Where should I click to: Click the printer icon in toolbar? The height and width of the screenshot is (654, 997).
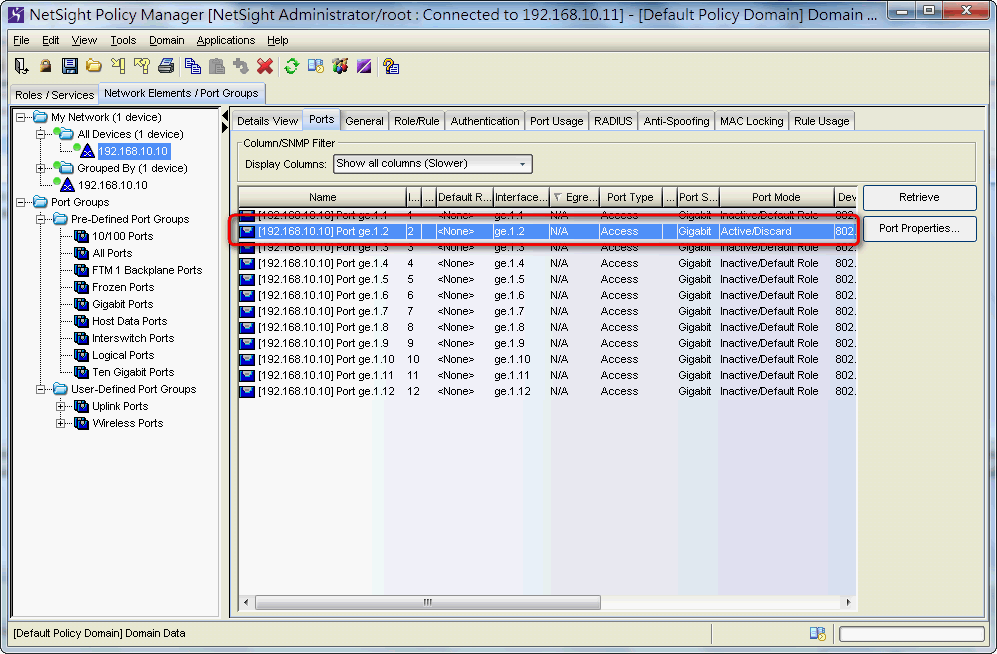[166, 65]
